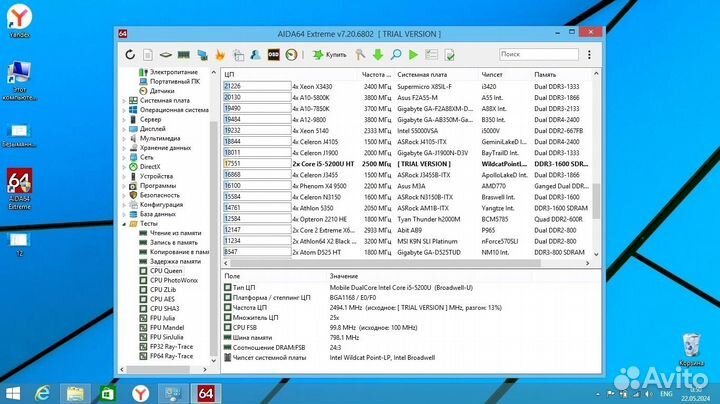The width and height of the screenshot is (720, 404).
Task: Click the green download update arrow
Action: (378, 55)
